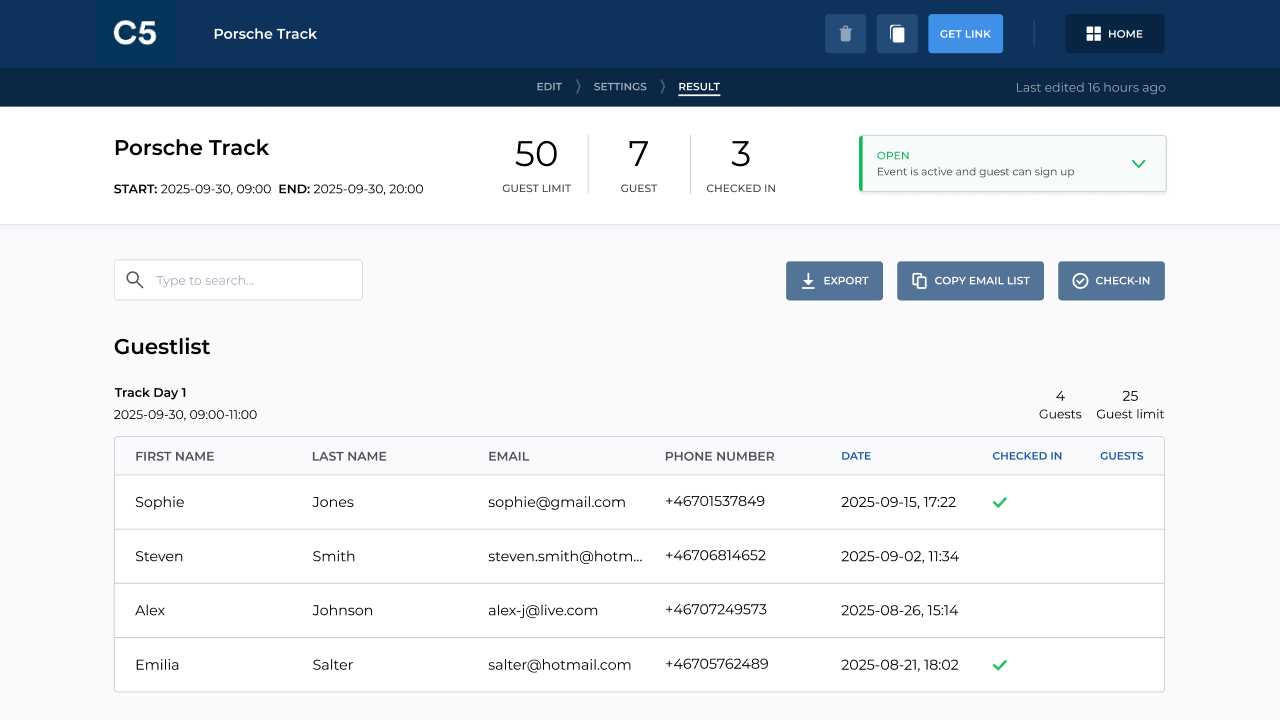Click email alex-j@live.com

(x=543, y=610)
